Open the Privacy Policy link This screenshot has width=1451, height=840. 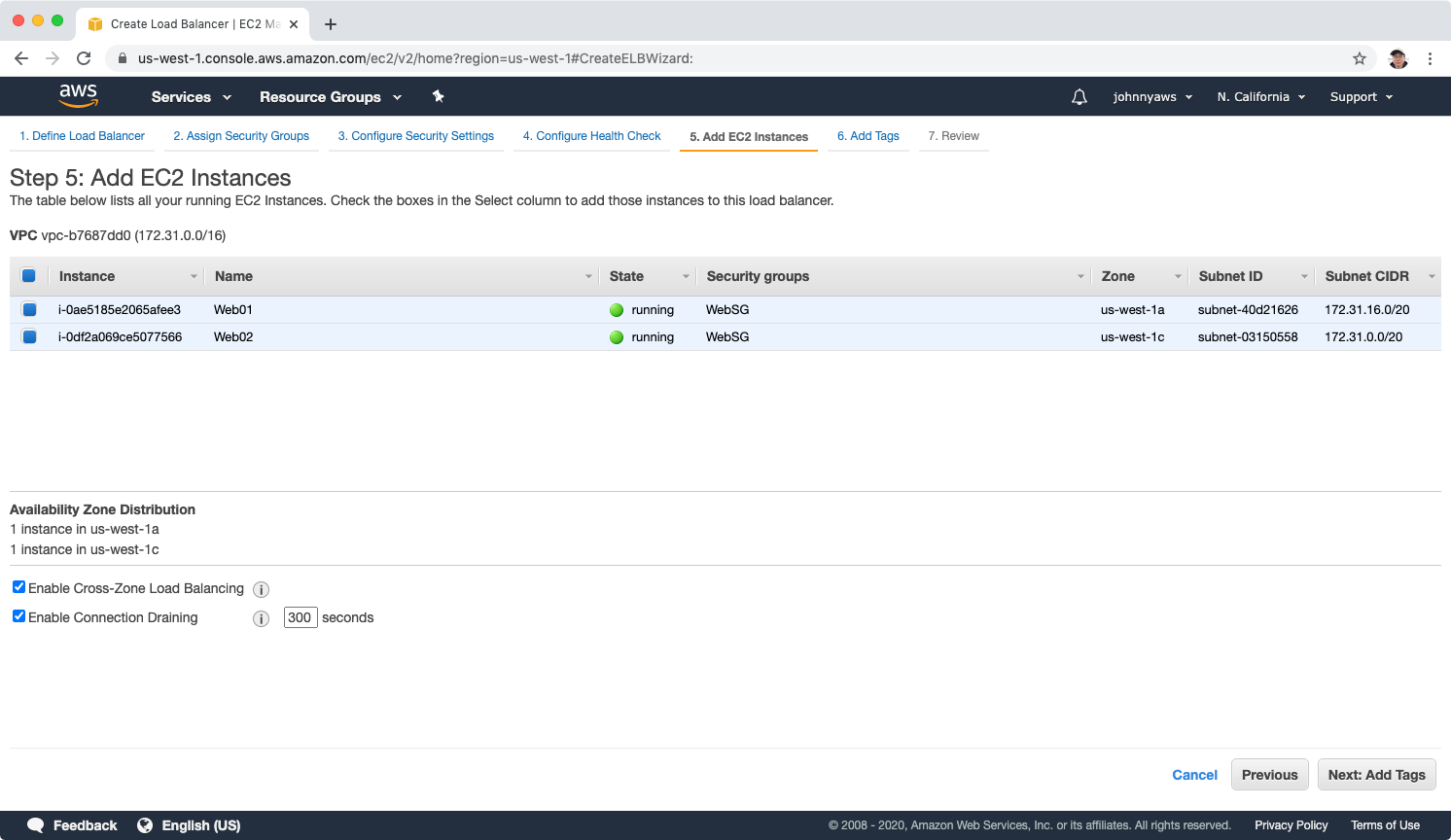click(1291, 825)
